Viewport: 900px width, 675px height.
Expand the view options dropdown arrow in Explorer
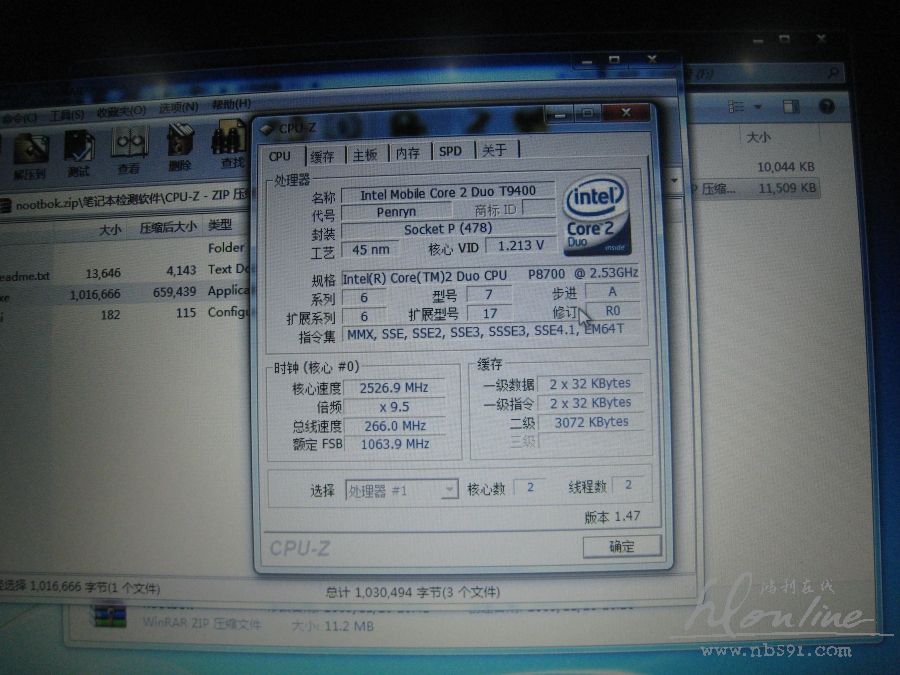click(758, 106)
